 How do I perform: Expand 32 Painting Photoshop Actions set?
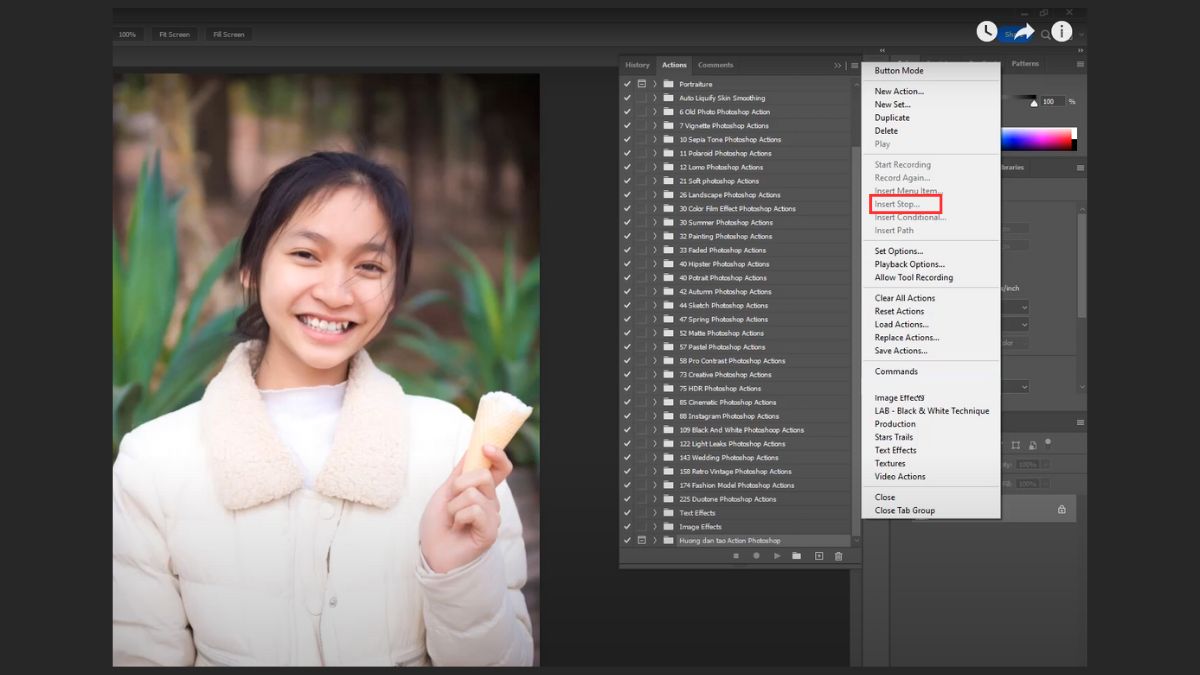655,236
